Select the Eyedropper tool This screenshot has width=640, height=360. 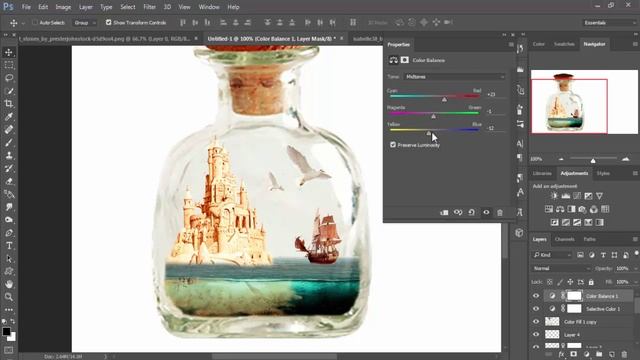pyautogui.click(x=9, y=117)
